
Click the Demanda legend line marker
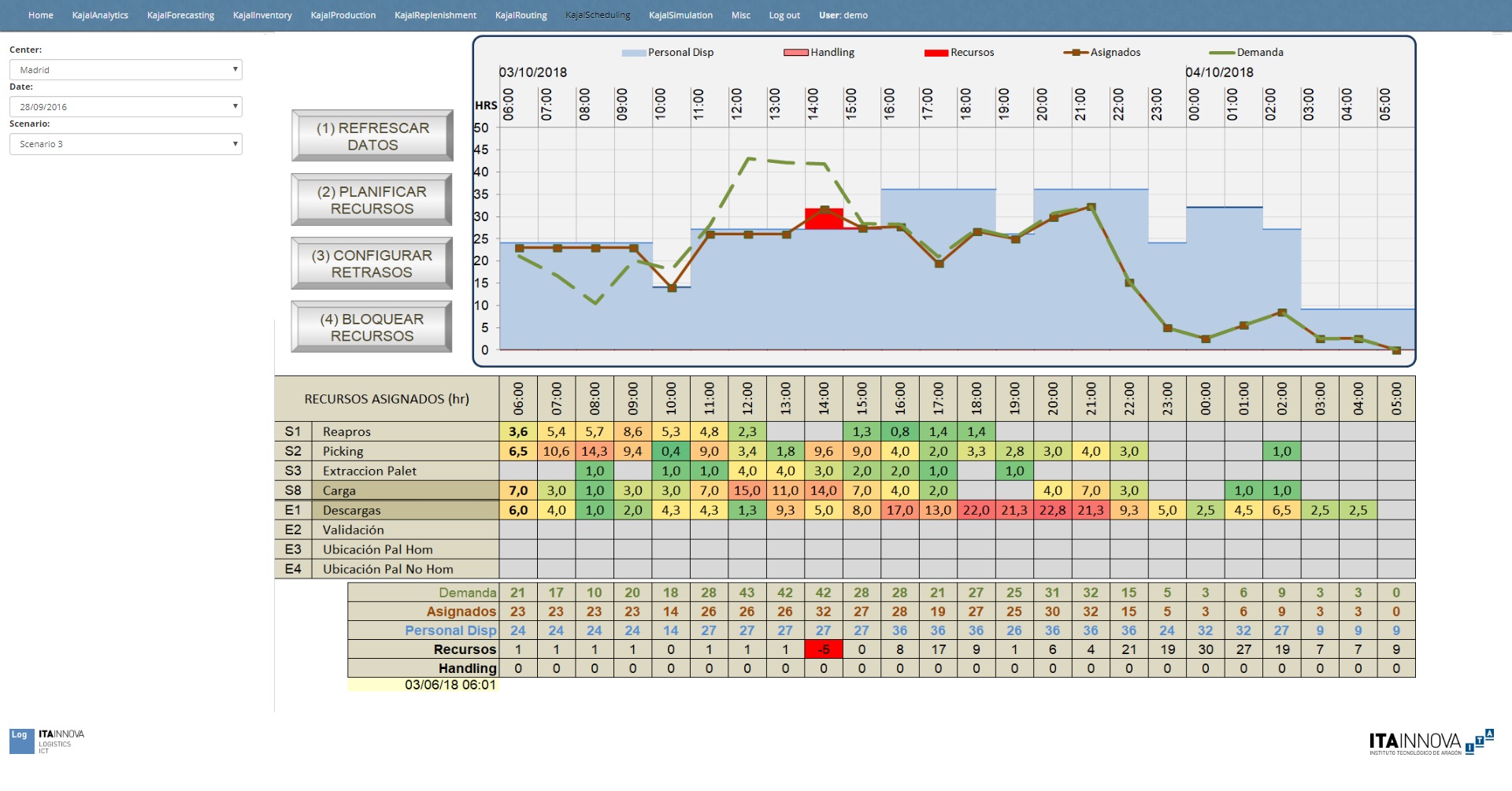pos(1221,53)
